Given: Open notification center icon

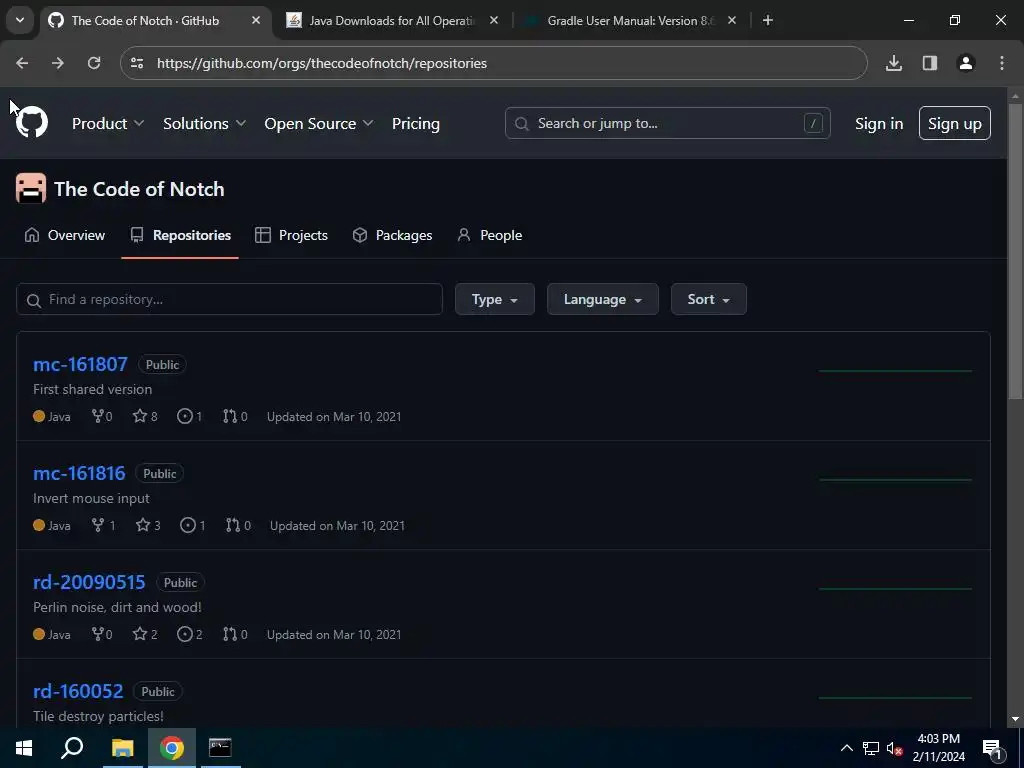Looking at the screenshot, I should click(993, 748).
